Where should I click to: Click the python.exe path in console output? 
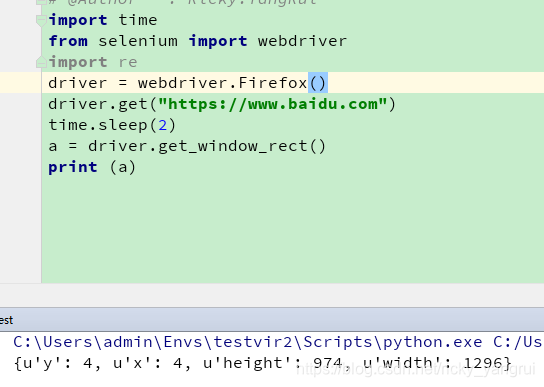pyautogui.click(x=248, y=342)
